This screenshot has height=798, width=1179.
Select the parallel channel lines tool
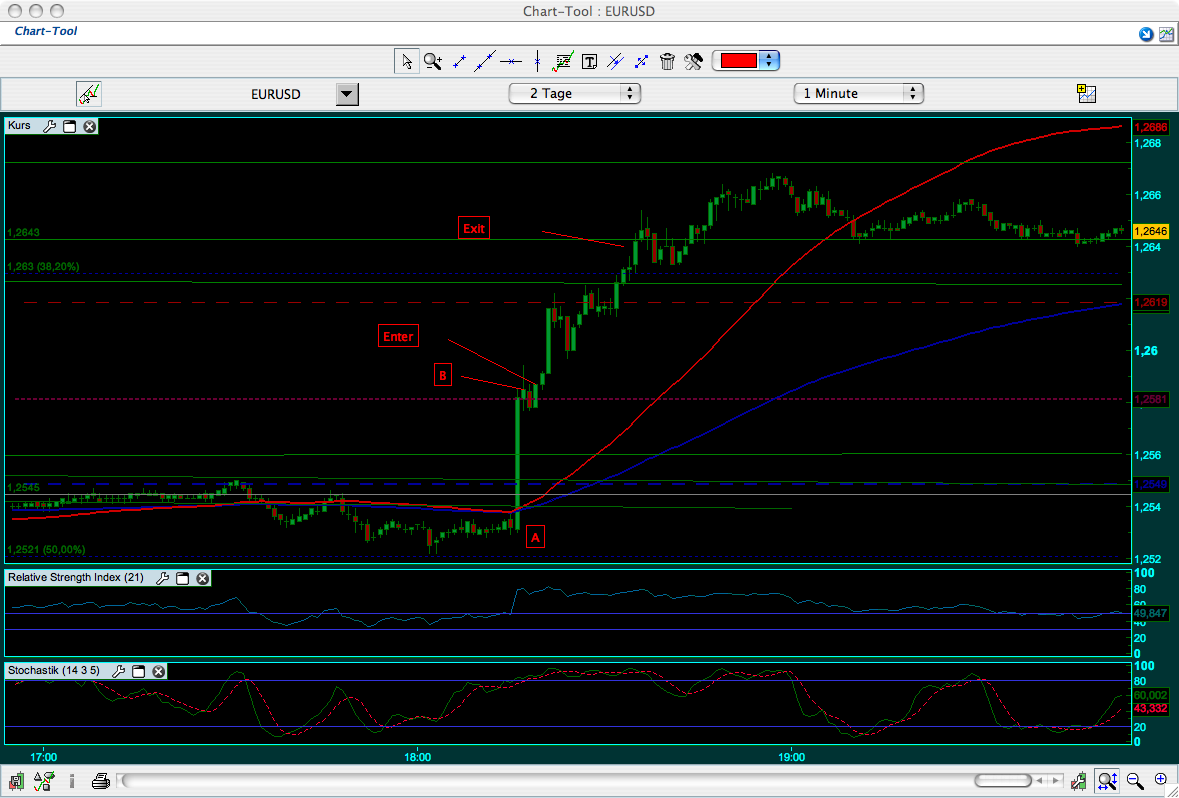click(616, 61)
